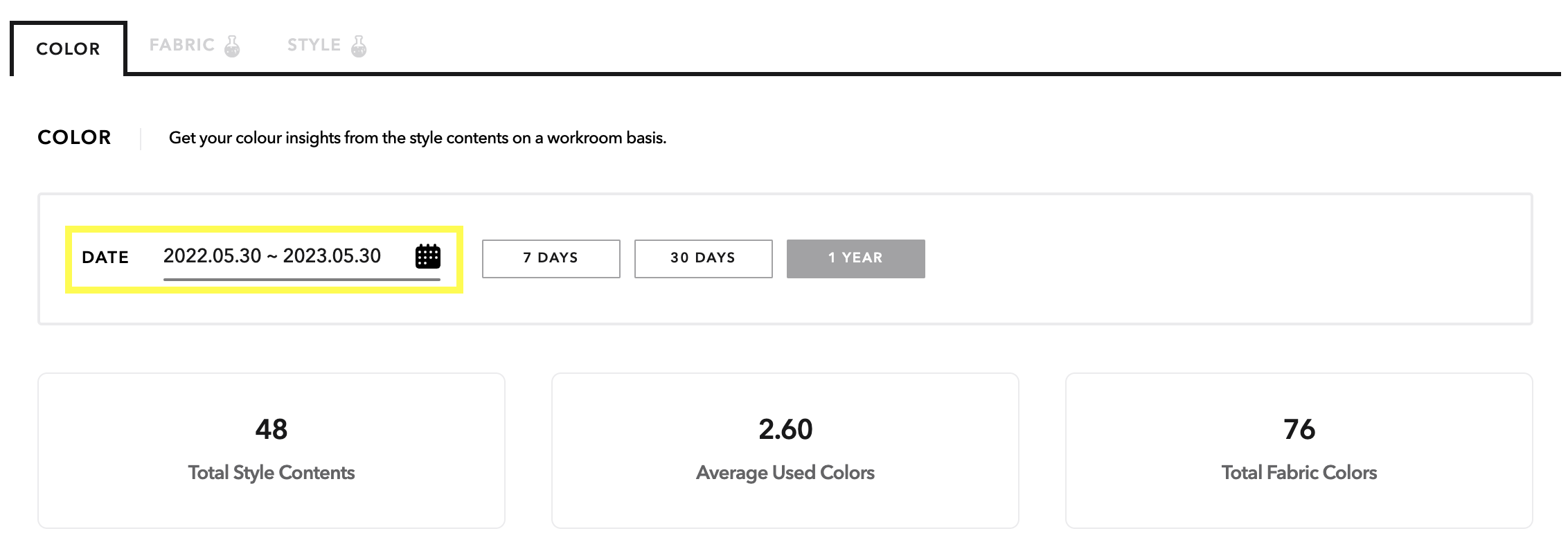Click the flask icon beside STYLE
This screenshot has width=1568, height=540.
pos(359,46)
